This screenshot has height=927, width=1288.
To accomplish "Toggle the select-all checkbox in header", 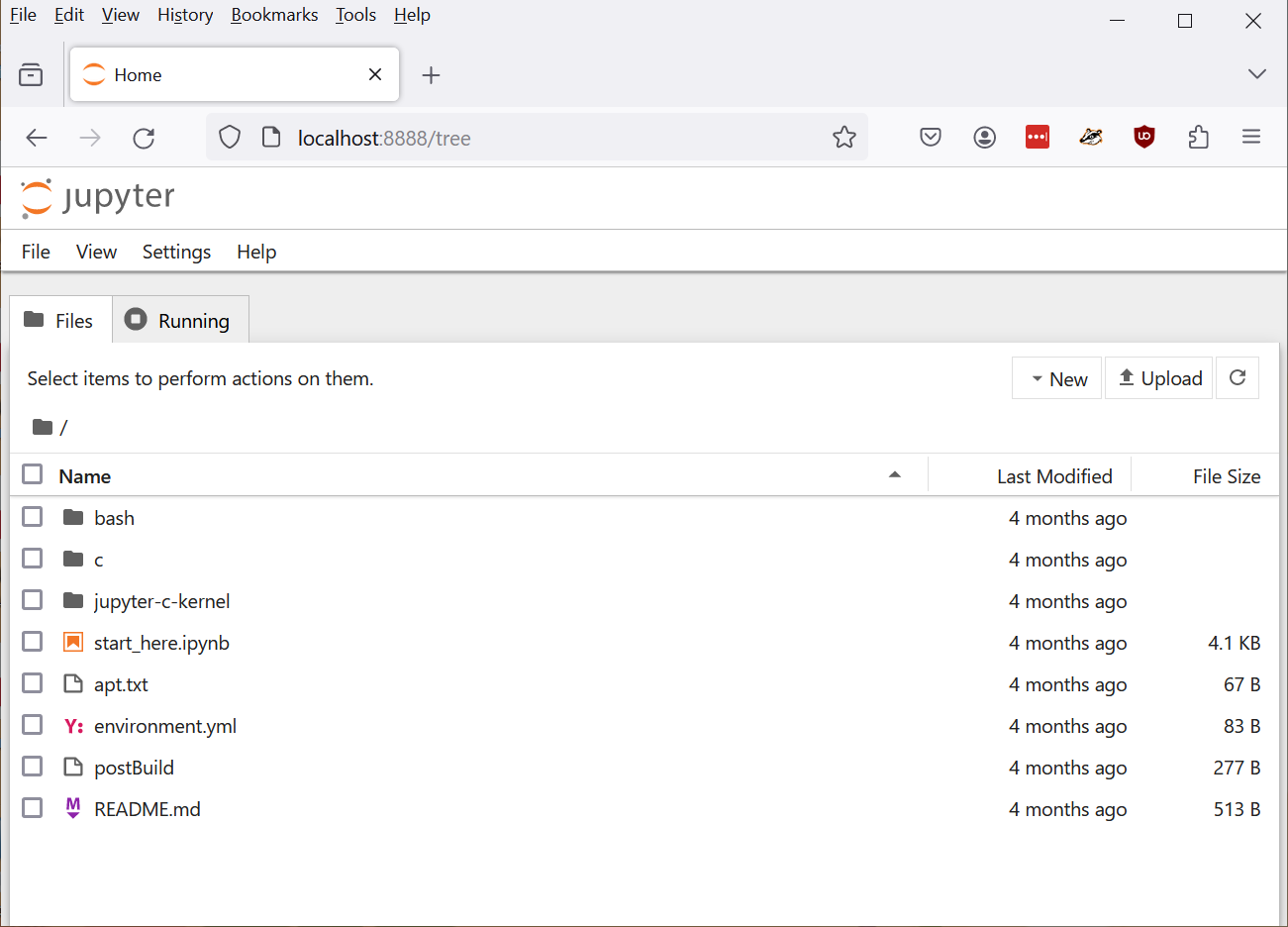I will click(33, 474).
